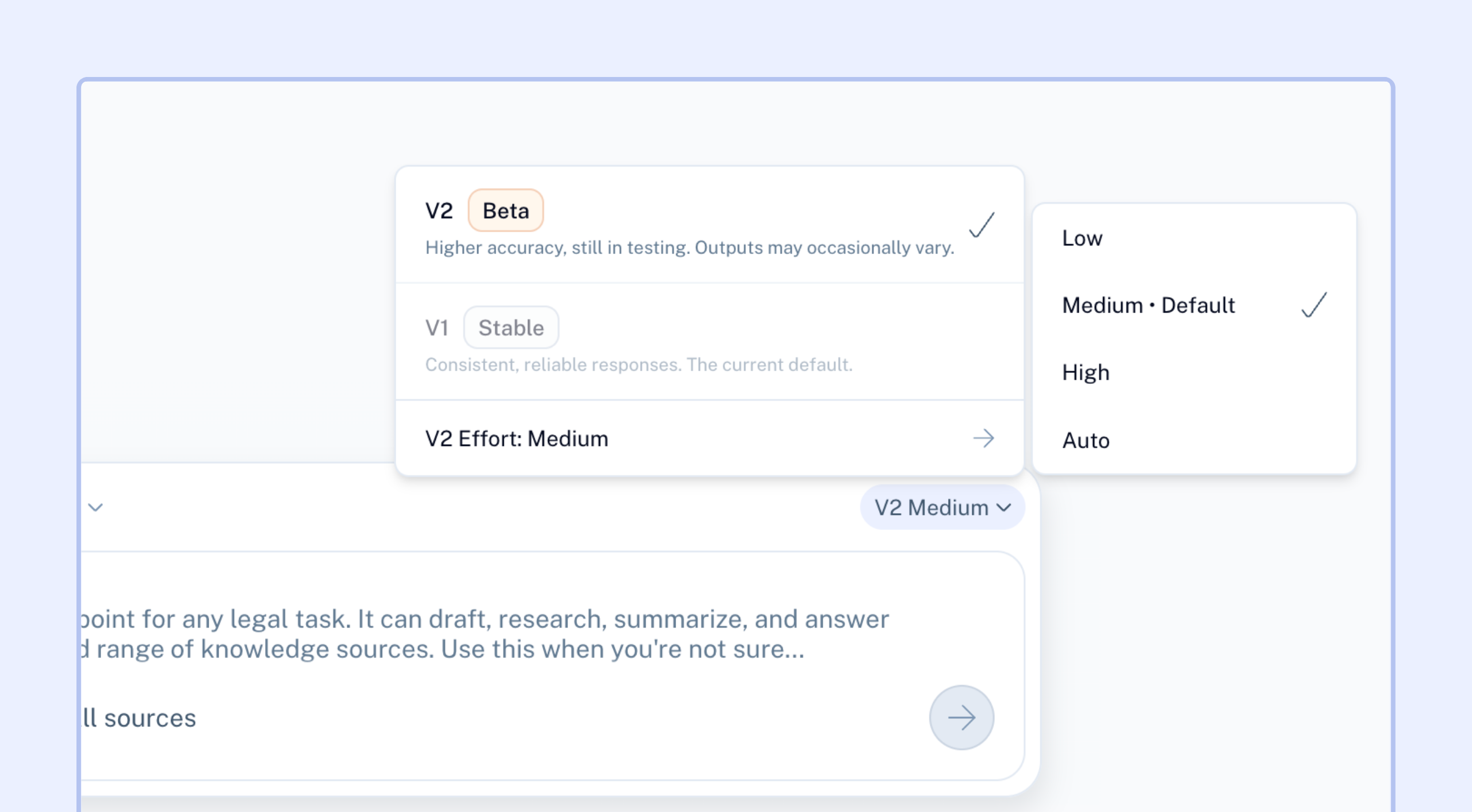Choose Medium · Default effort level
This screenshot has width=1472, height=812.
click(x=1194, y=305)
